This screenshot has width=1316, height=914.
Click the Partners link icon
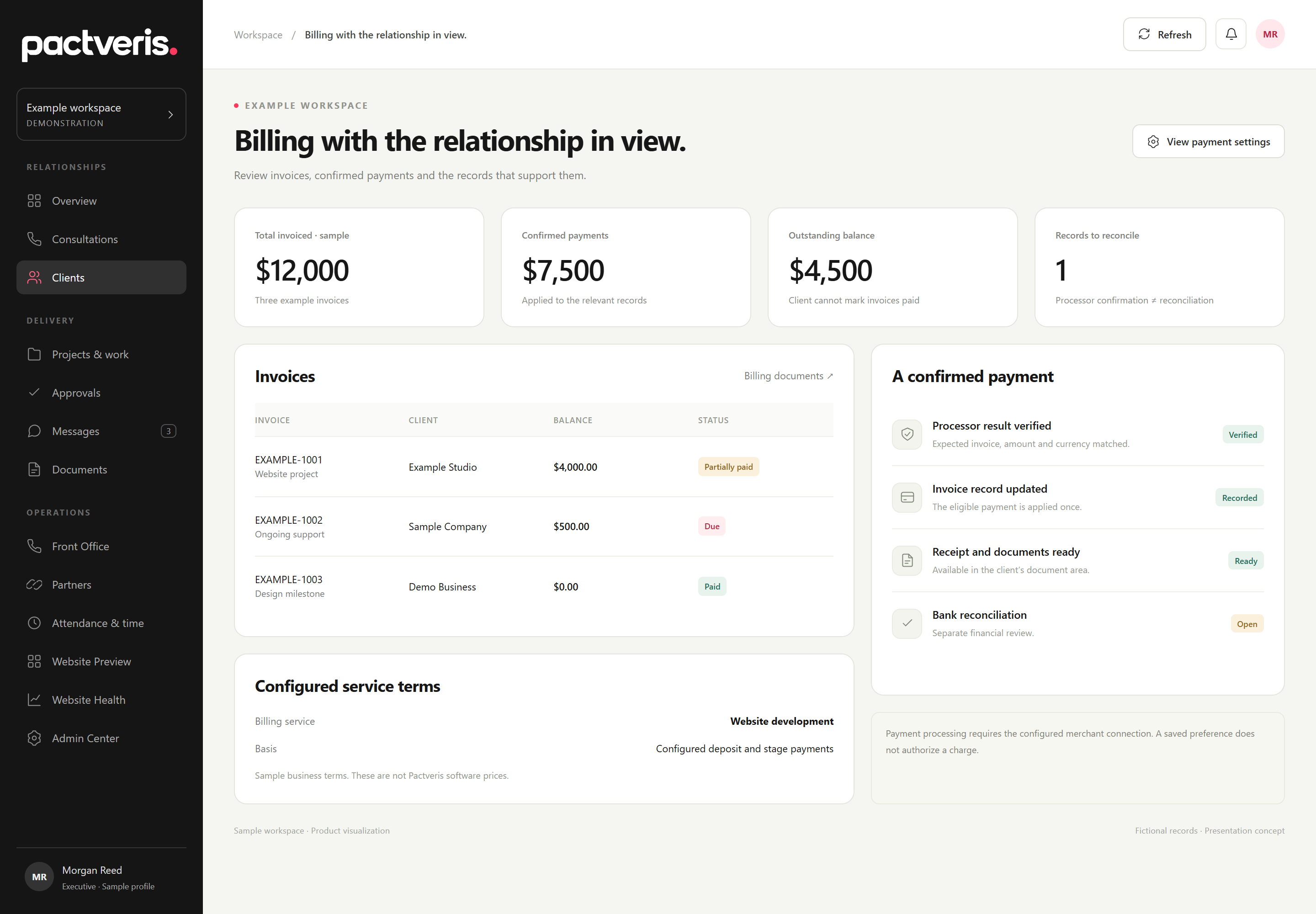coord(34,585)
